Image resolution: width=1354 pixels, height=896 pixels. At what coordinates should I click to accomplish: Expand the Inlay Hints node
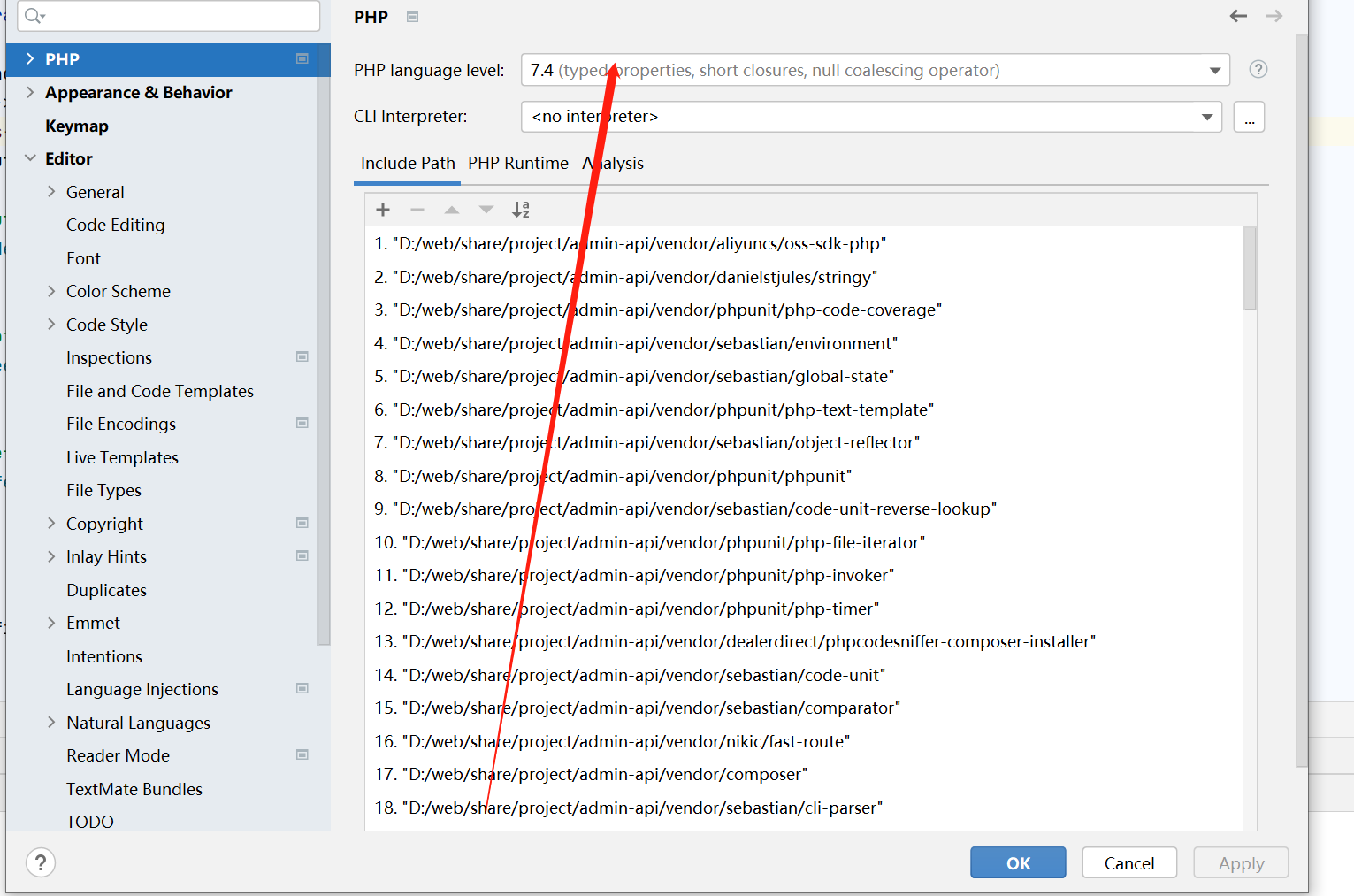point(51,556)
